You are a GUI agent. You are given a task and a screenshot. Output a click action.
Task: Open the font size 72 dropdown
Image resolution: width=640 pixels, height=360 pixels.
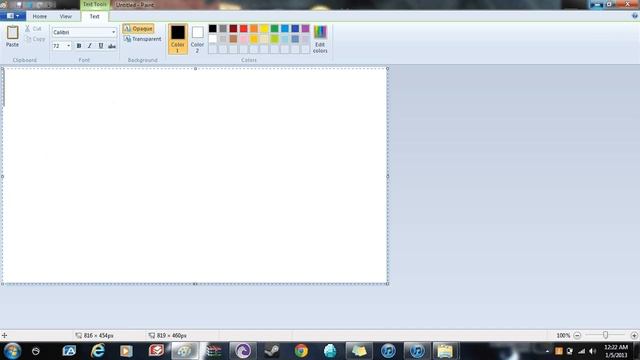[69, 46]
